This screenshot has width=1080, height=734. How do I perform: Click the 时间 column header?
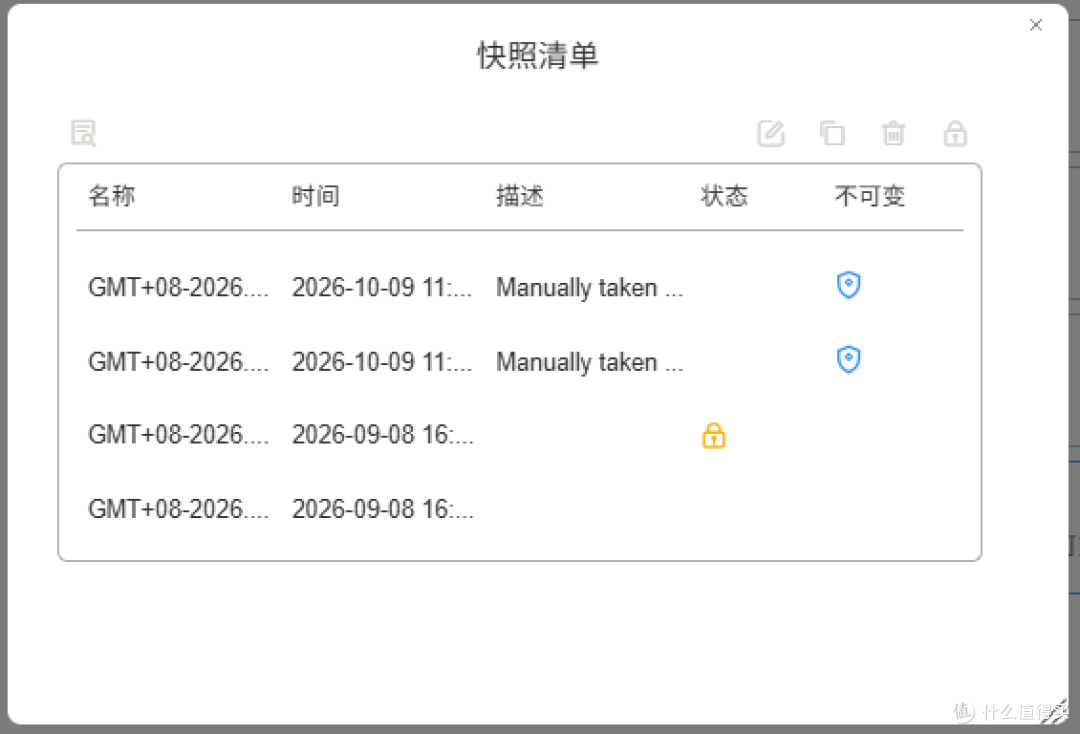click(x=315, y=196)
